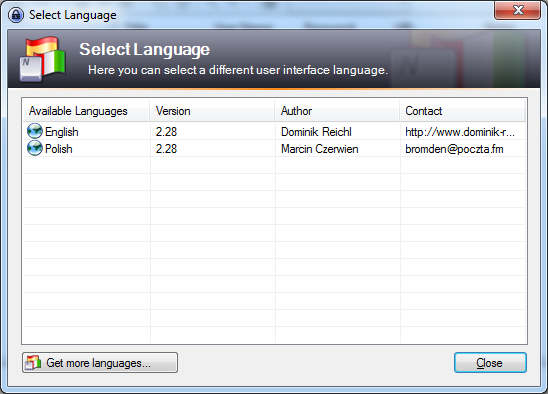Screen dimensions: 548x394
Task: Click the padlock icon in the title bar
Action: [16, 15]
